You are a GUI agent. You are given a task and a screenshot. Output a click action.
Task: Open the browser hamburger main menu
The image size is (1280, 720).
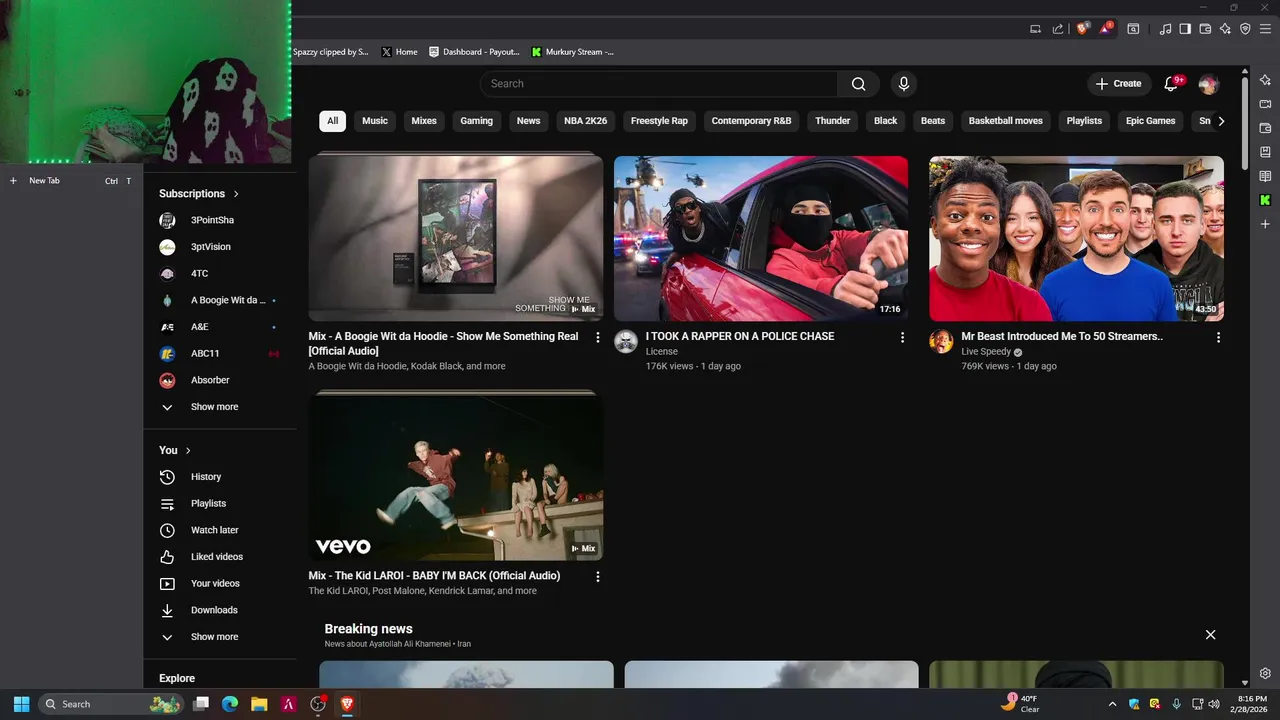click(1265, 29)
